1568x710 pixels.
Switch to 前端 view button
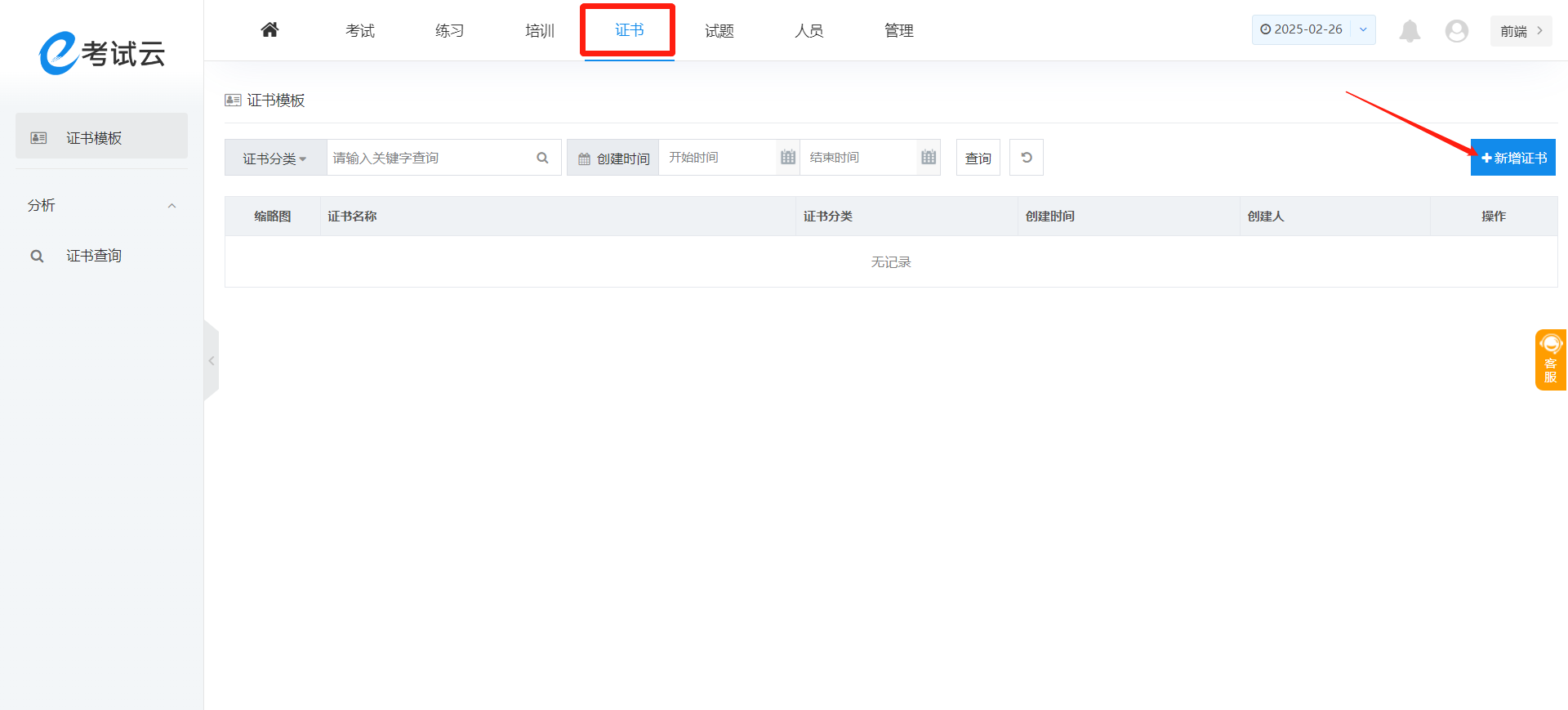[1520, 31]
